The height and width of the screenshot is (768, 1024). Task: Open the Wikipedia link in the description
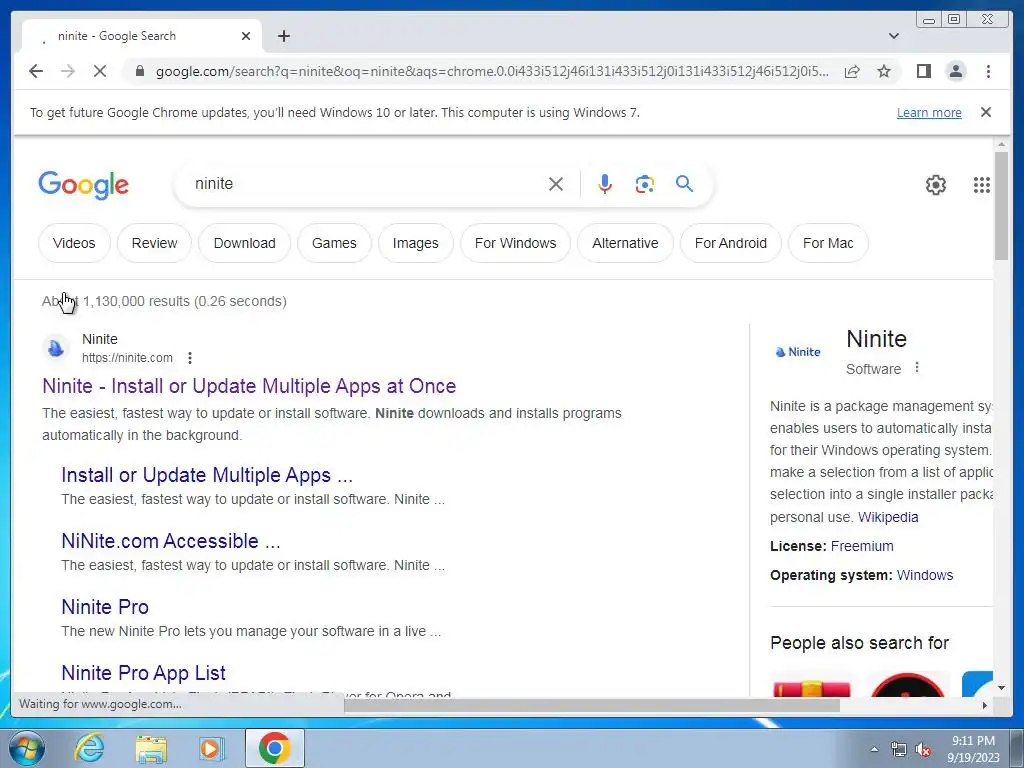tap(888, 517)
